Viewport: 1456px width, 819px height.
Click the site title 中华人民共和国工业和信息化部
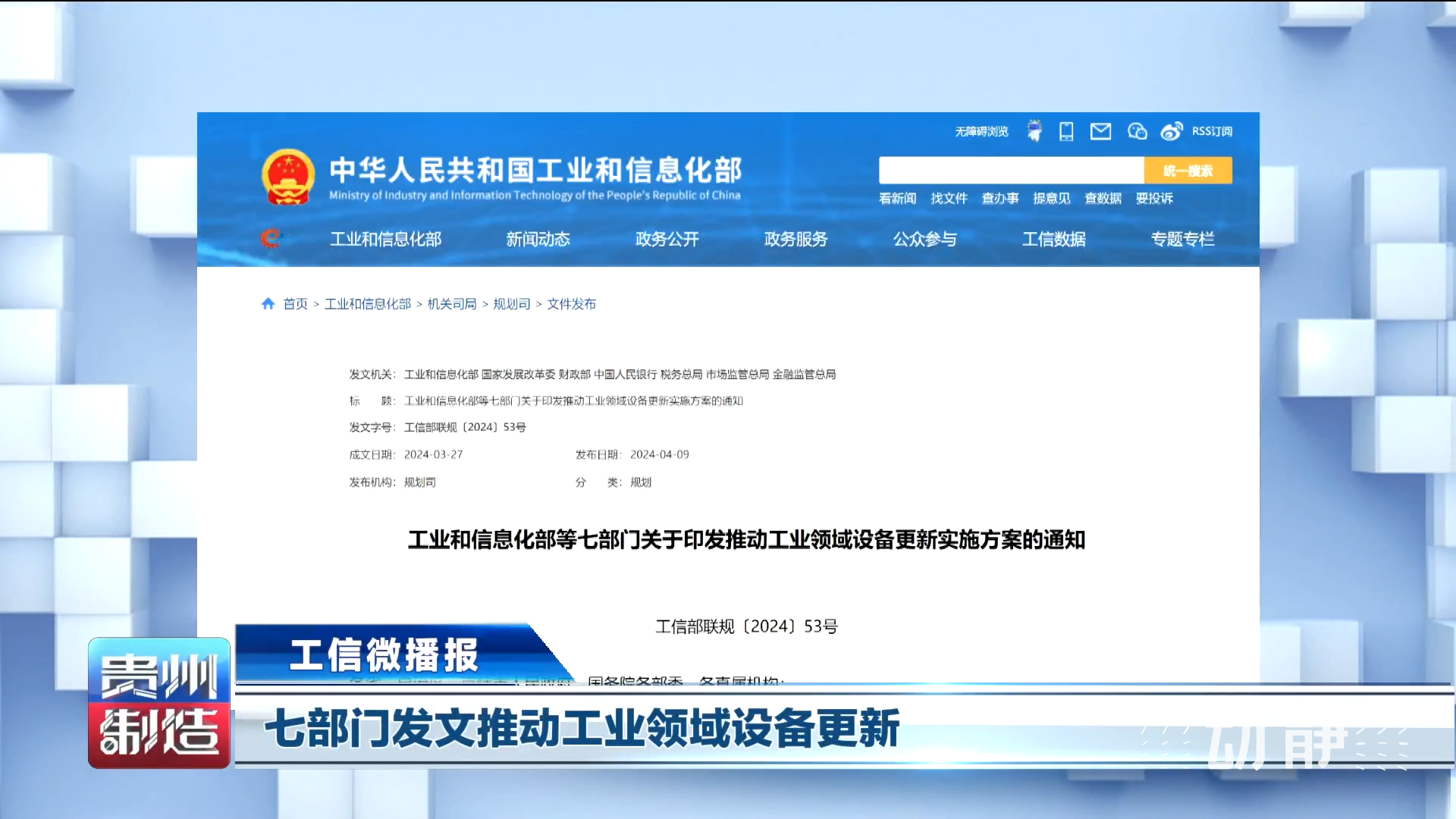click(535, 170)
